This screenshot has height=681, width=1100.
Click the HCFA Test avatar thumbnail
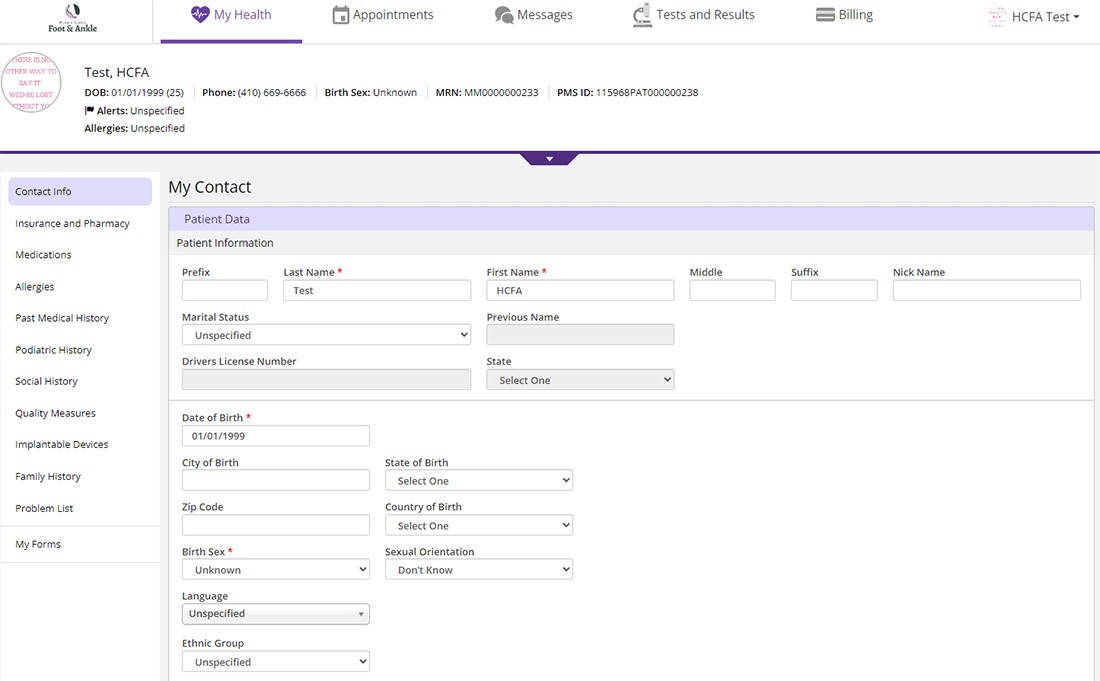(x=996, y=17)
